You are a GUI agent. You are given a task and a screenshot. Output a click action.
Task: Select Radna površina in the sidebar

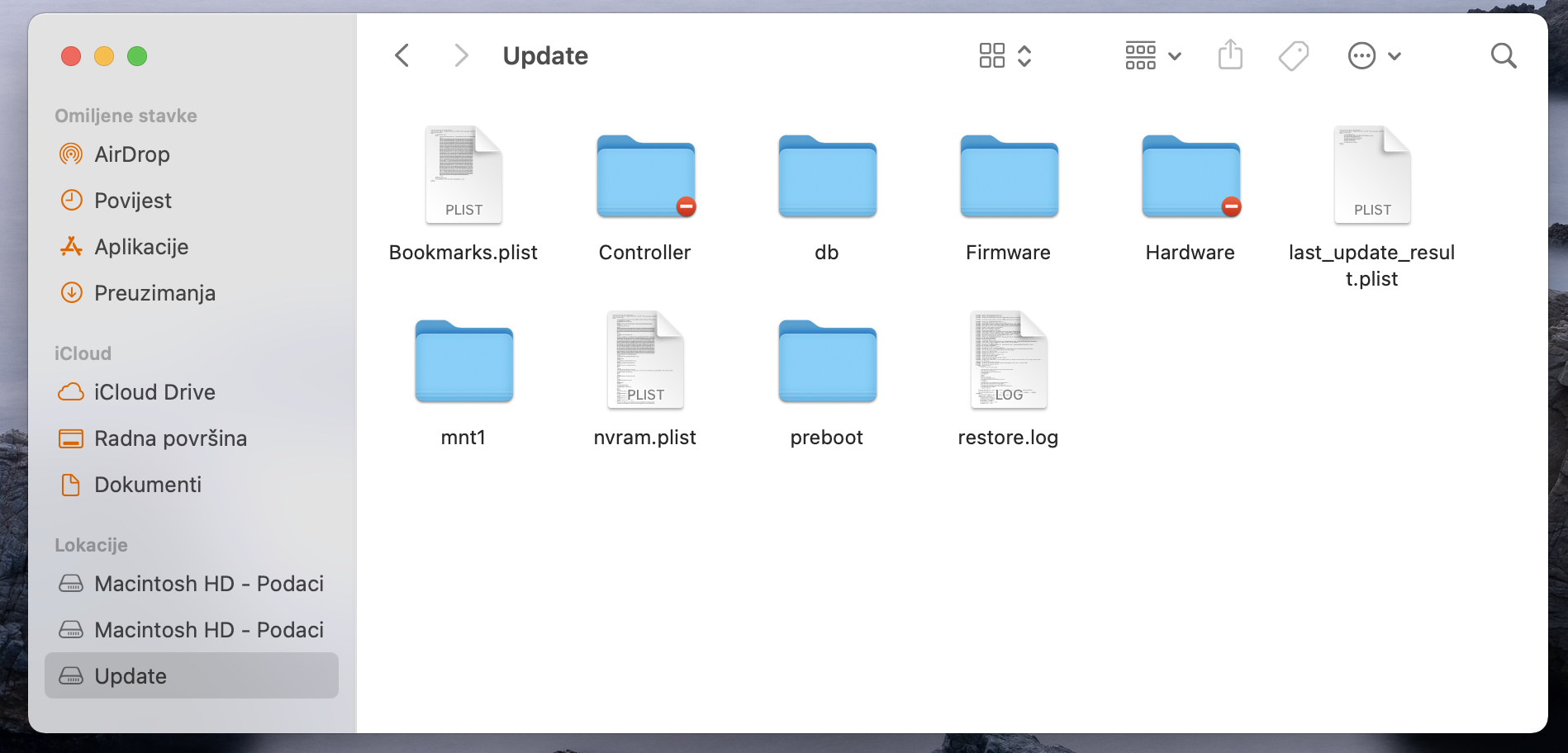(192, 438)
